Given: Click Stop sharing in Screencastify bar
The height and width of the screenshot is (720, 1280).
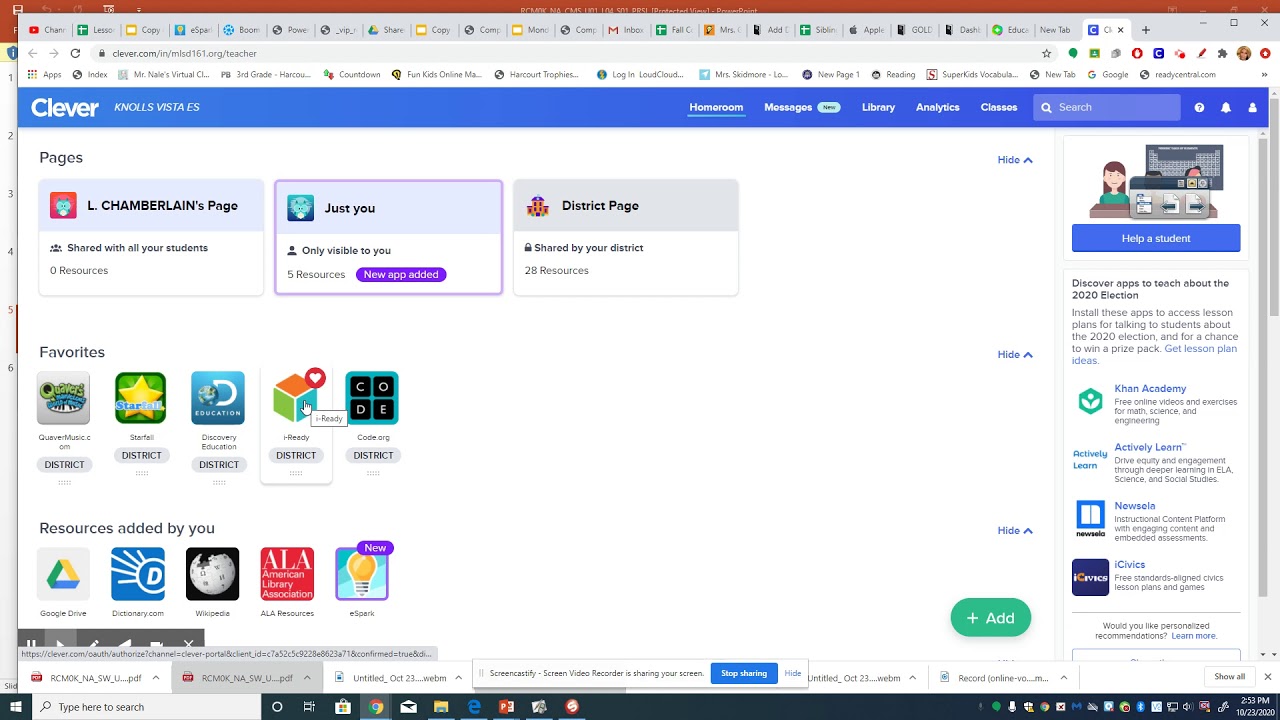Looking at the screenshot, I should 744,673.
